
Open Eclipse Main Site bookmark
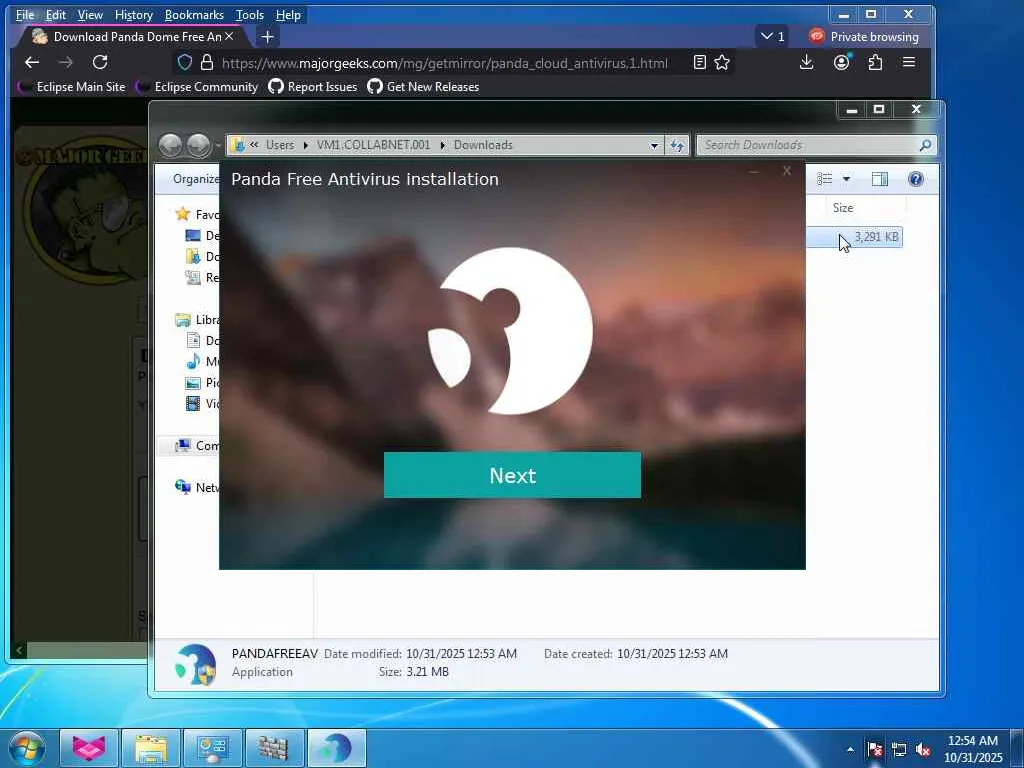click(x=72, y=86)
